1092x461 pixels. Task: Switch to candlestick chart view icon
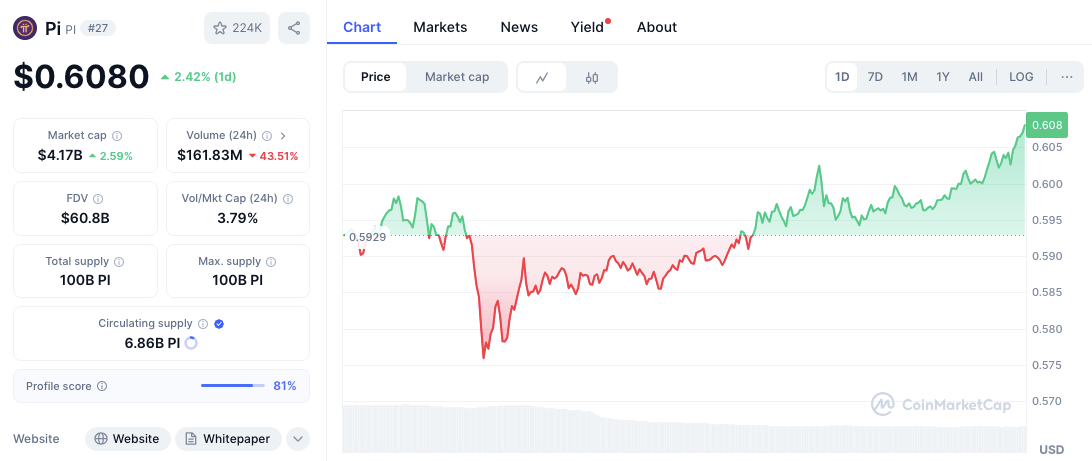[x=591, y=77]
